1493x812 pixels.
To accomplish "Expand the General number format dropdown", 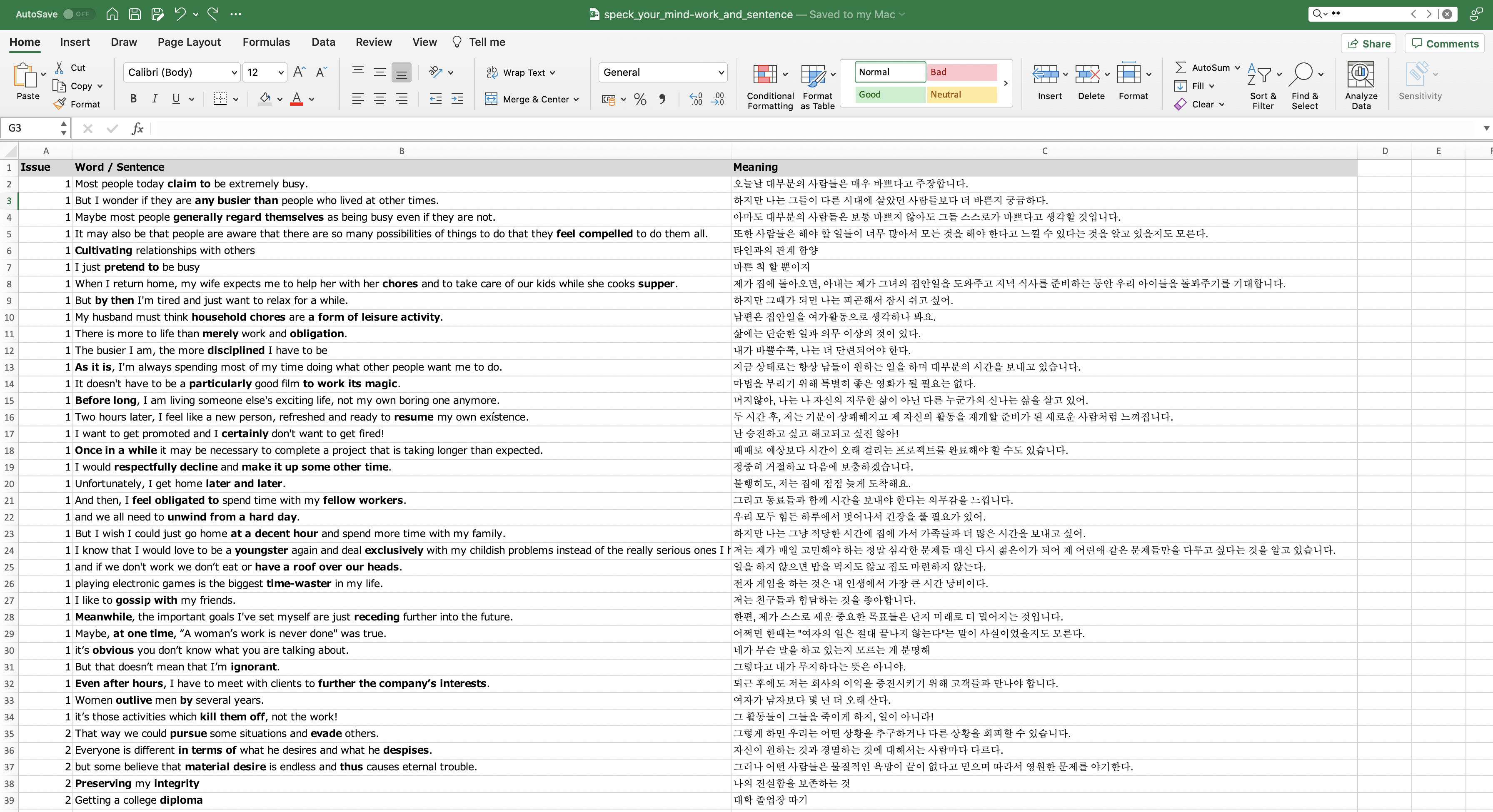I will [721, 72].
